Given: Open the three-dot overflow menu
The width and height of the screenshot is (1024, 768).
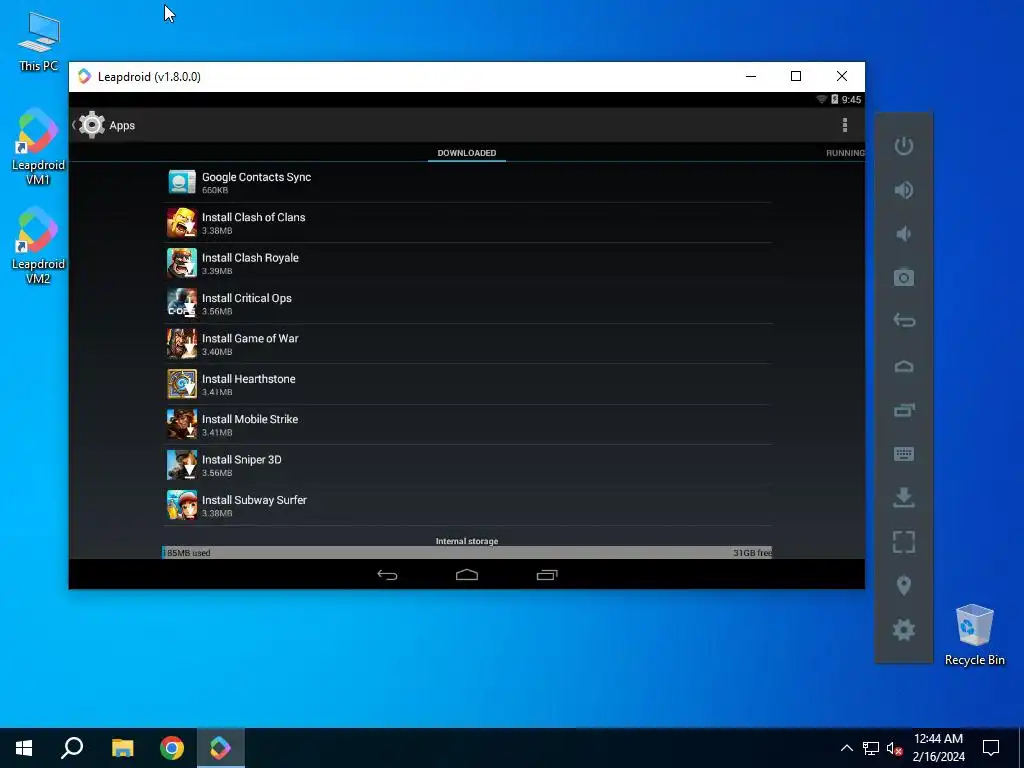Looking at the screenshot, I should 845,125.
